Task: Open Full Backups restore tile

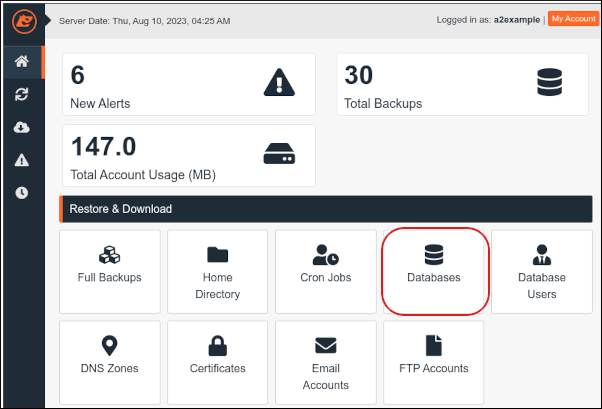Action: [110, 272]
